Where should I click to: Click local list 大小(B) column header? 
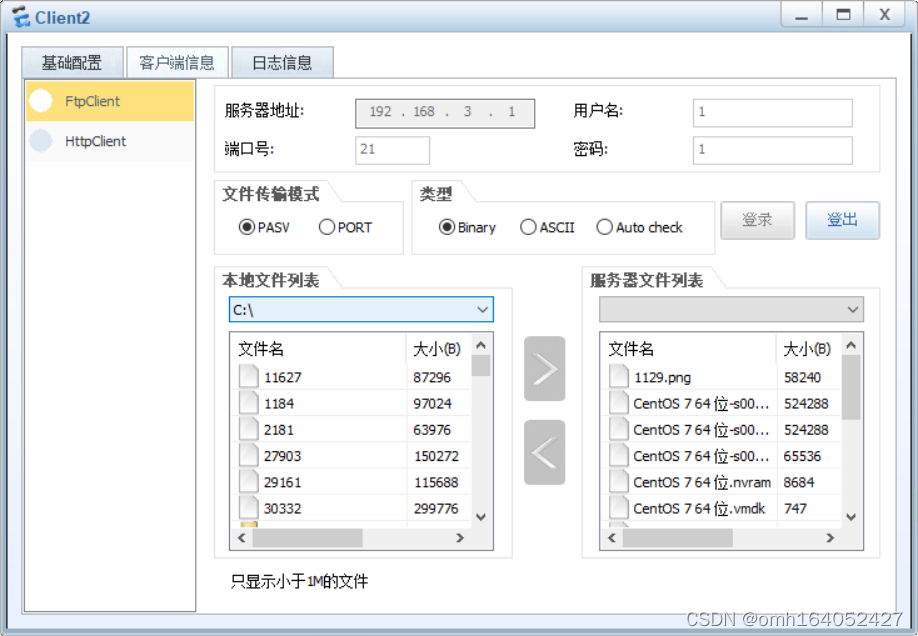(438, 349)
